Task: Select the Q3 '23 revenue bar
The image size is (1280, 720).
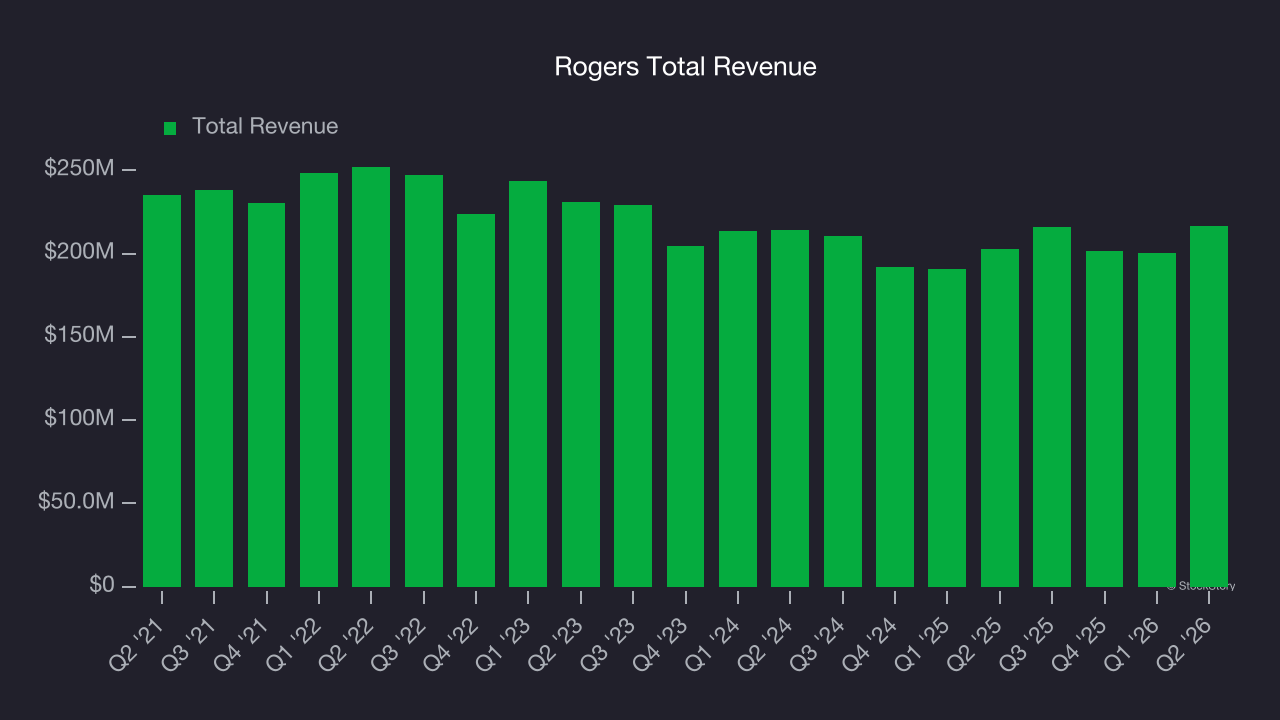Action: tap(633, 396)
